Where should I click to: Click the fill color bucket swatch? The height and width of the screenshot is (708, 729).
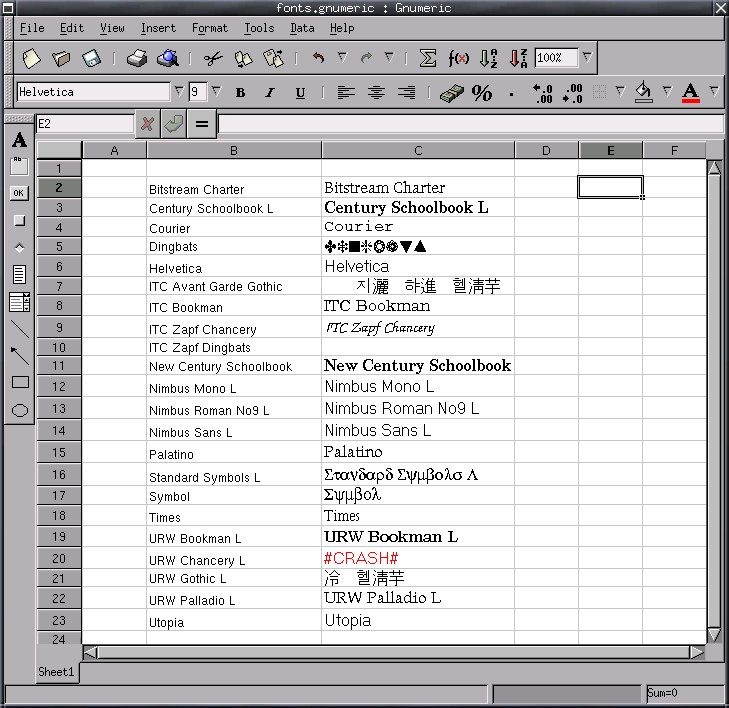(x=644, y=92)
